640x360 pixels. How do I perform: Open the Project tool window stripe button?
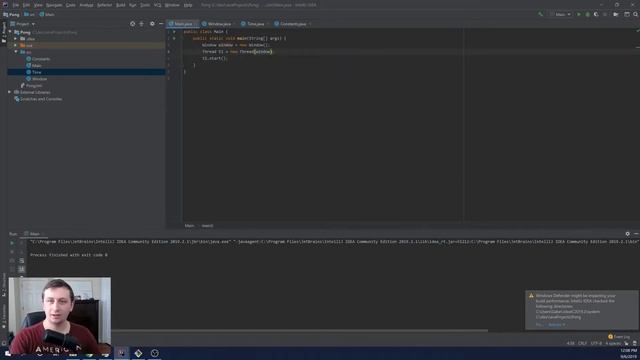click(4, 33)
